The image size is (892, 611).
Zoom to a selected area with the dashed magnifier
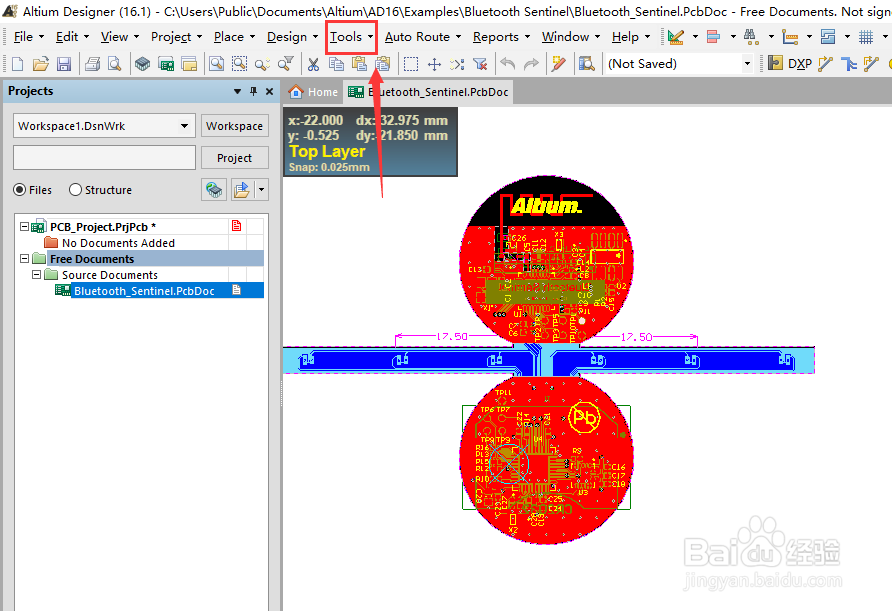[239, 64]
